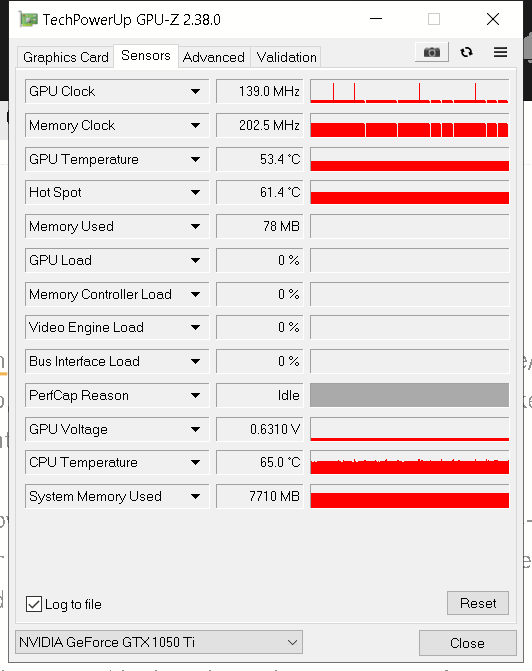This screenshot has width=532, height=671.
Task: Open the Advanced tab
Action: tap(214, 57)
